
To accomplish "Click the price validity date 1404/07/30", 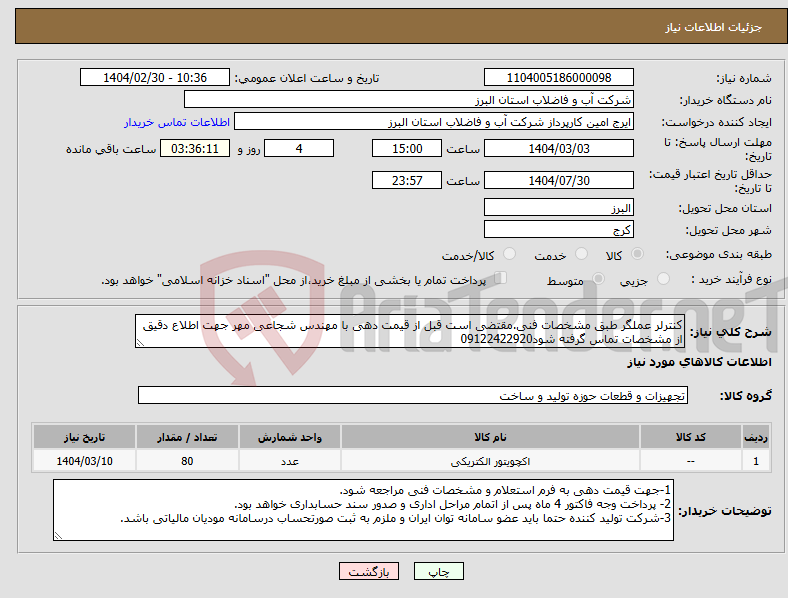I will point(558,180).
